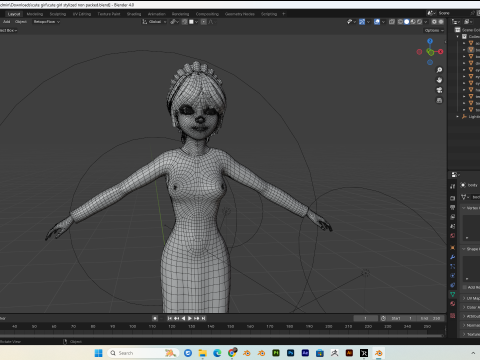Open the View Layer properties tab
The image size is (480, 360).
pos(452,217)
